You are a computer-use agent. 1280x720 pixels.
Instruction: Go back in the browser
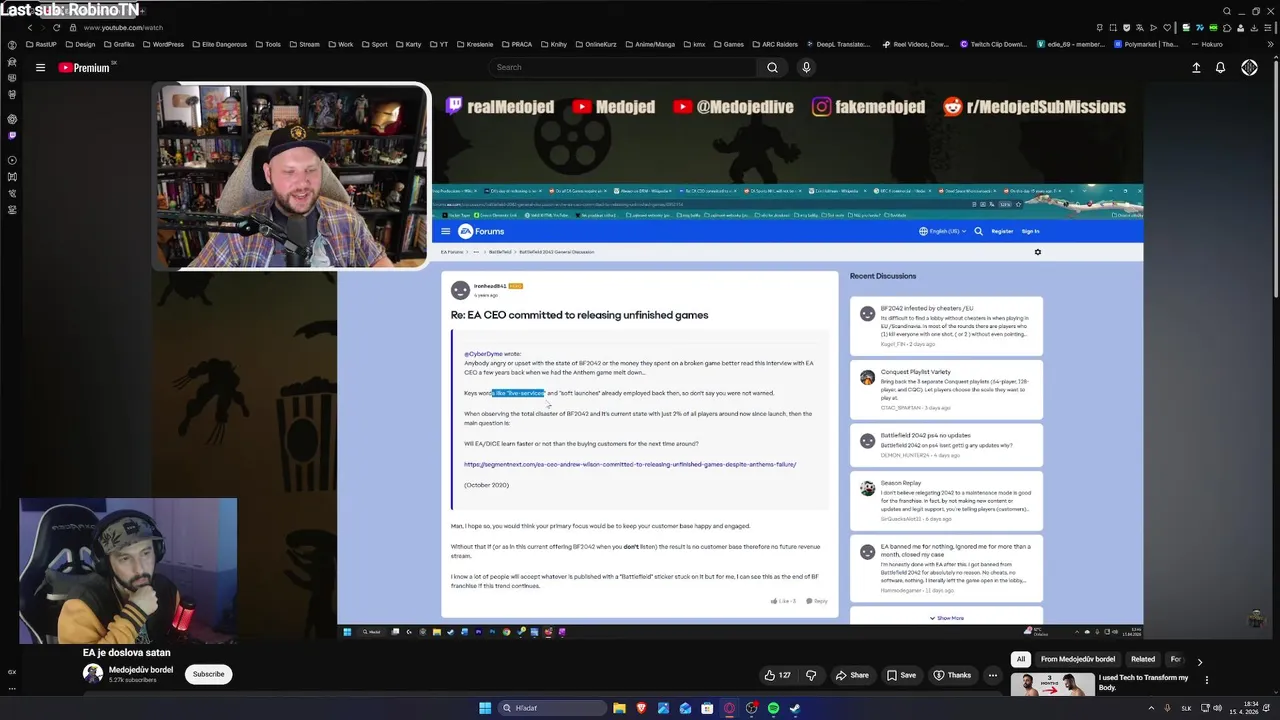click(x=30, y=28)
